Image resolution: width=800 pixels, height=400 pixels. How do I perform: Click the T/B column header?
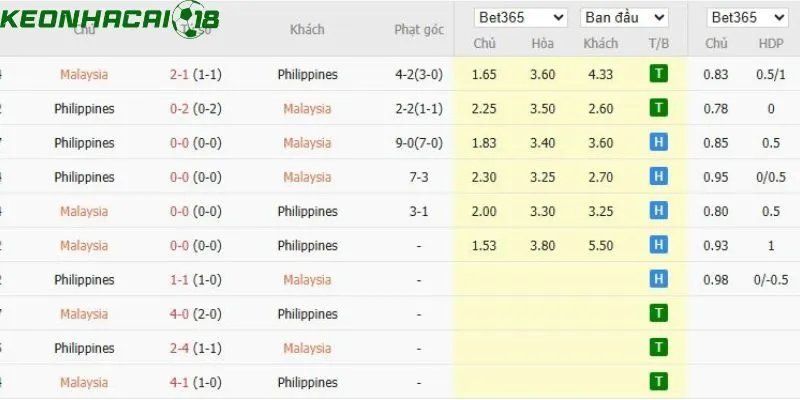pyautogui.click(x=659, y=43)
